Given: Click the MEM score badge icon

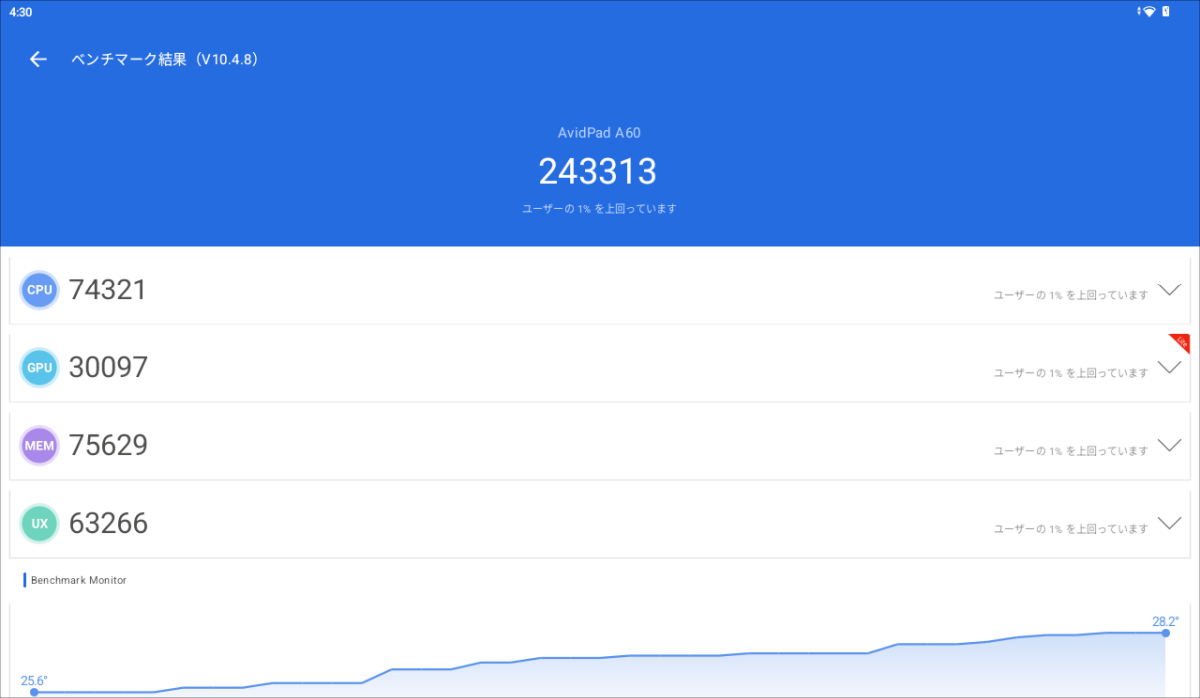Looking at the screenshot, I should tap(40, 446).
